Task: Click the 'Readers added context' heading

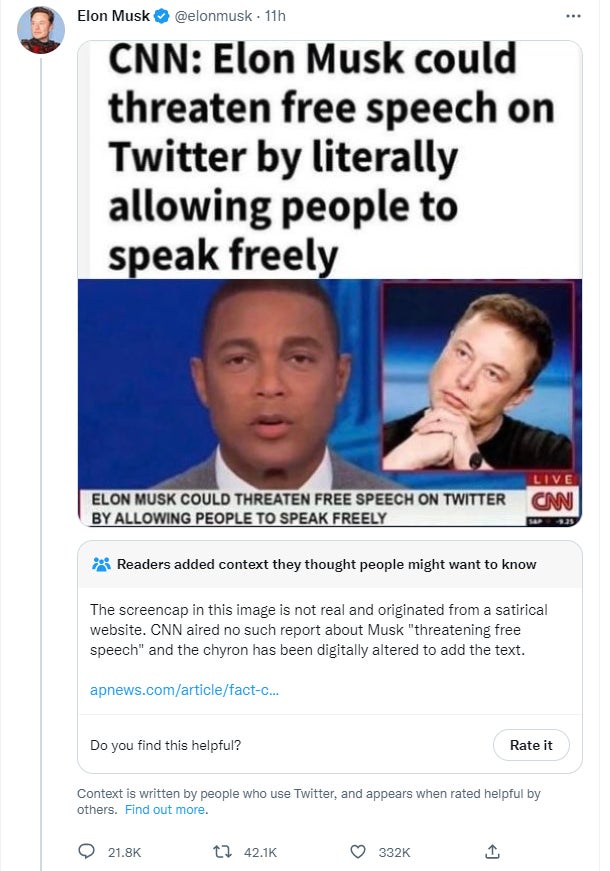Action: [x=326, y=564]
